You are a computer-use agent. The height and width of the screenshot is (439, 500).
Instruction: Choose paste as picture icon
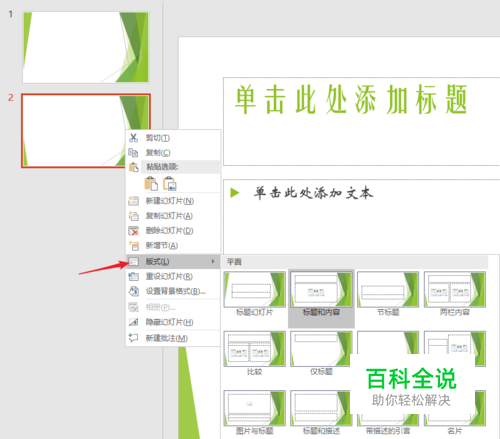coord(170,183)
